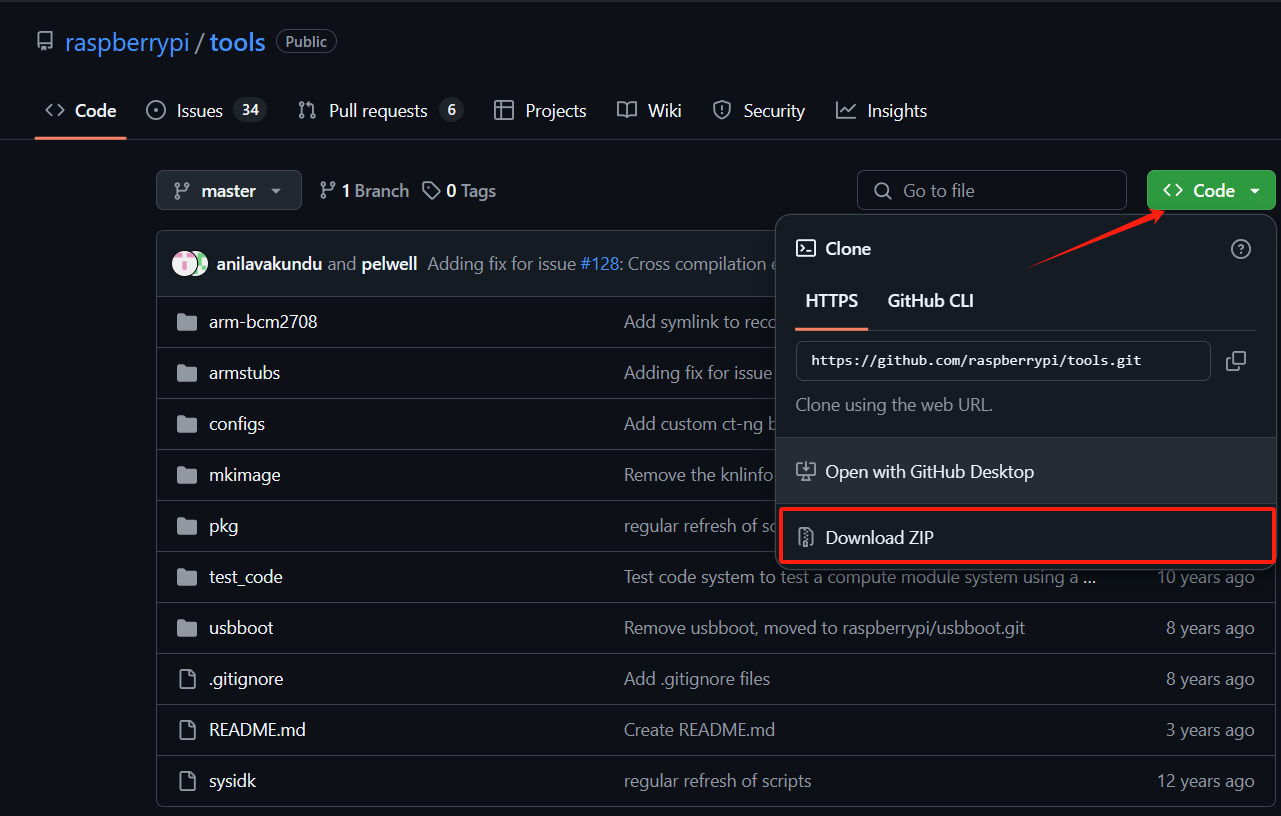Toggle the green Code dropdown button
The width and height of the screenshot is (1281, 816).
1211,190
